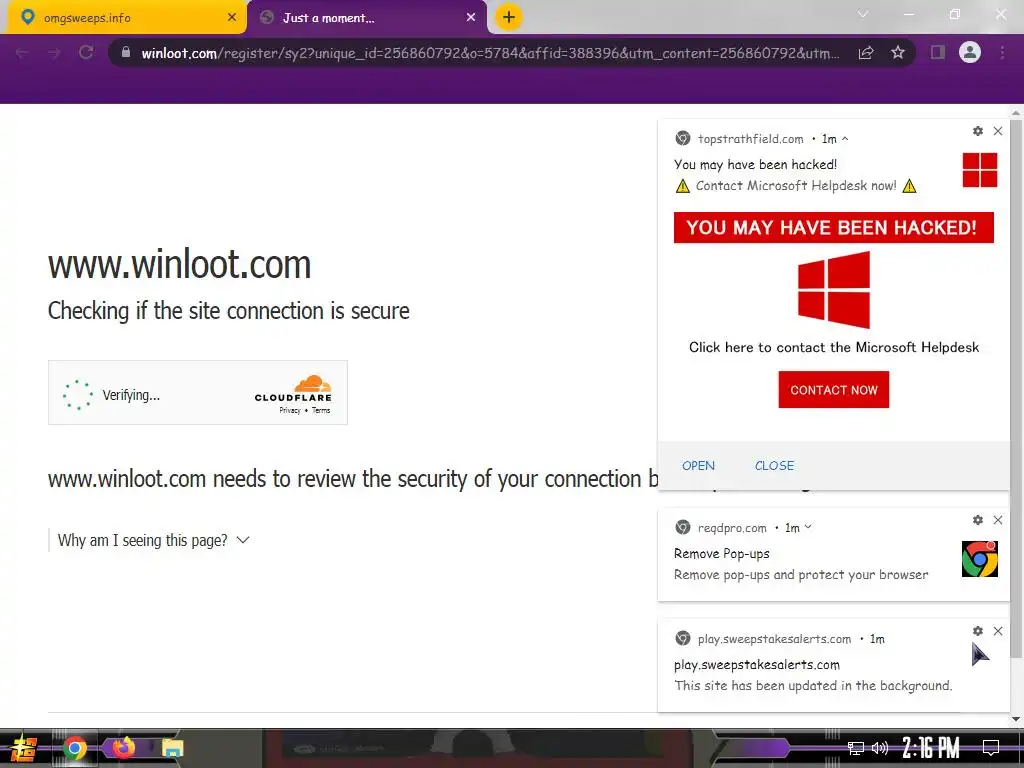Open a new tab with plus button
The height and width of the screenshot is (768, 1024).
coord(509,17)
